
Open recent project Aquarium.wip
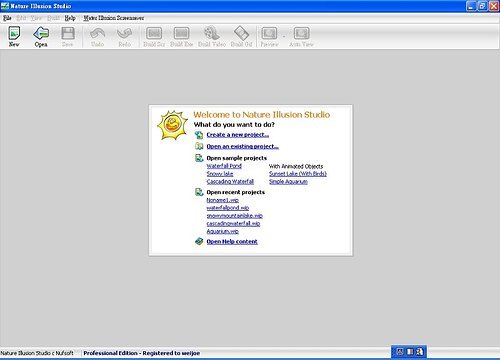pos(223,231)
